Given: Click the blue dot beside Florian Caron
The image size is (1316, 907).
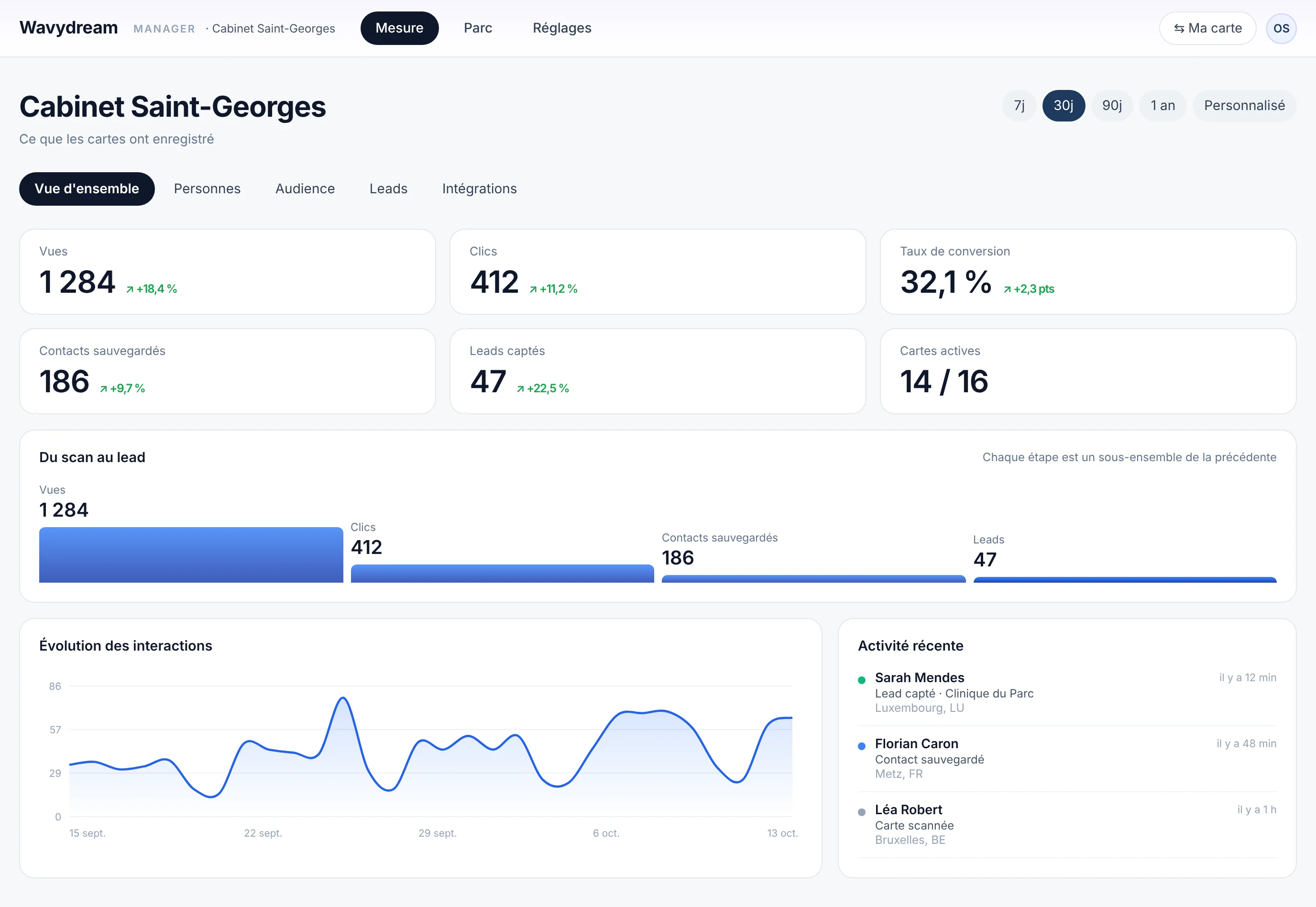Looking at the screenshot, I should (x=862, y=746).
